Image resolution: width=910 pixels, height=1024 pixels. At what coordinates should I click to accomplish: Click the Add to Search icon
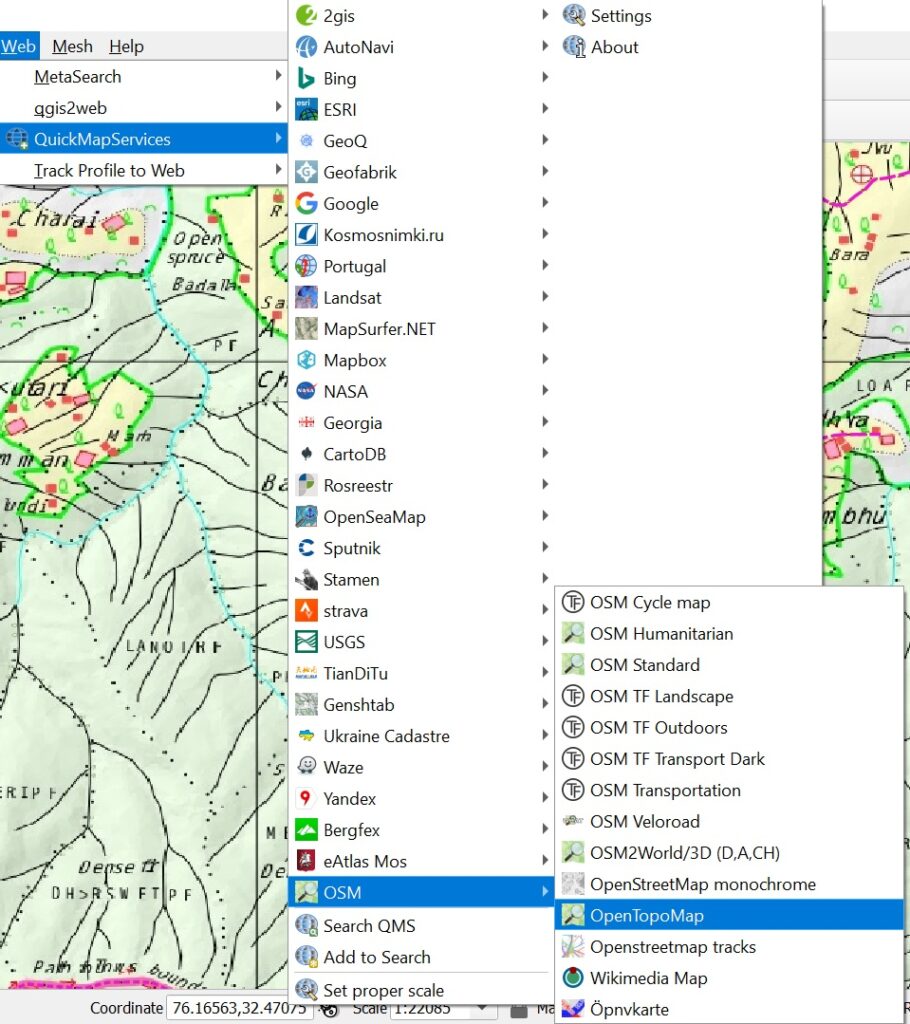(x=306, y=957)
